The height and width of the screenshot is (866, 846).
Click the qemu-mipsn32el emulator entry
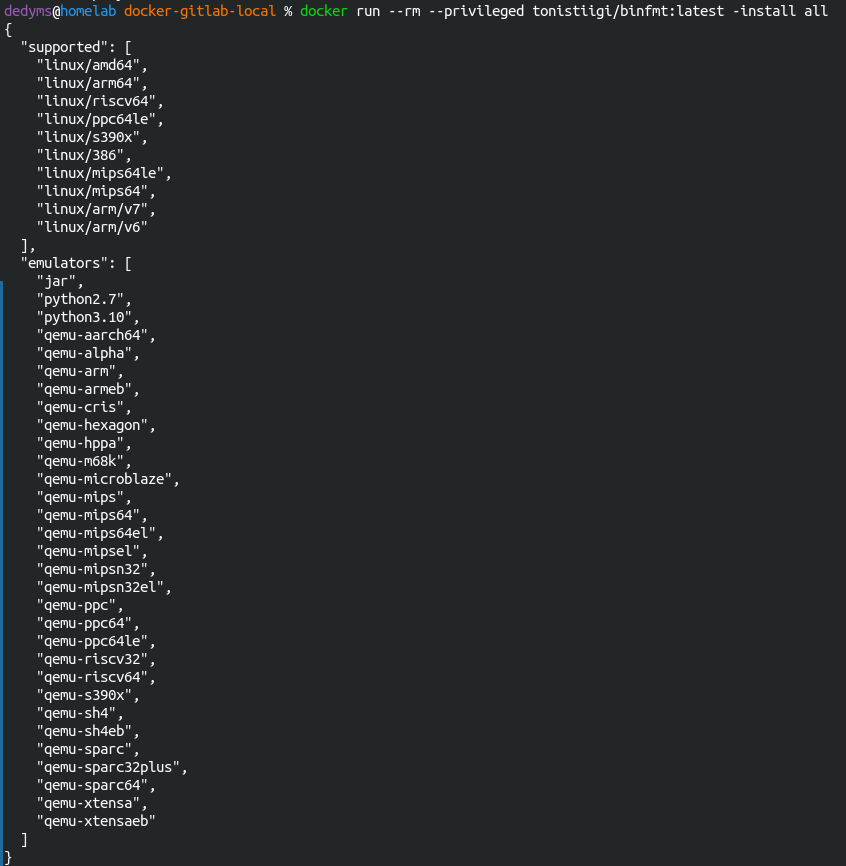(101, 587)
